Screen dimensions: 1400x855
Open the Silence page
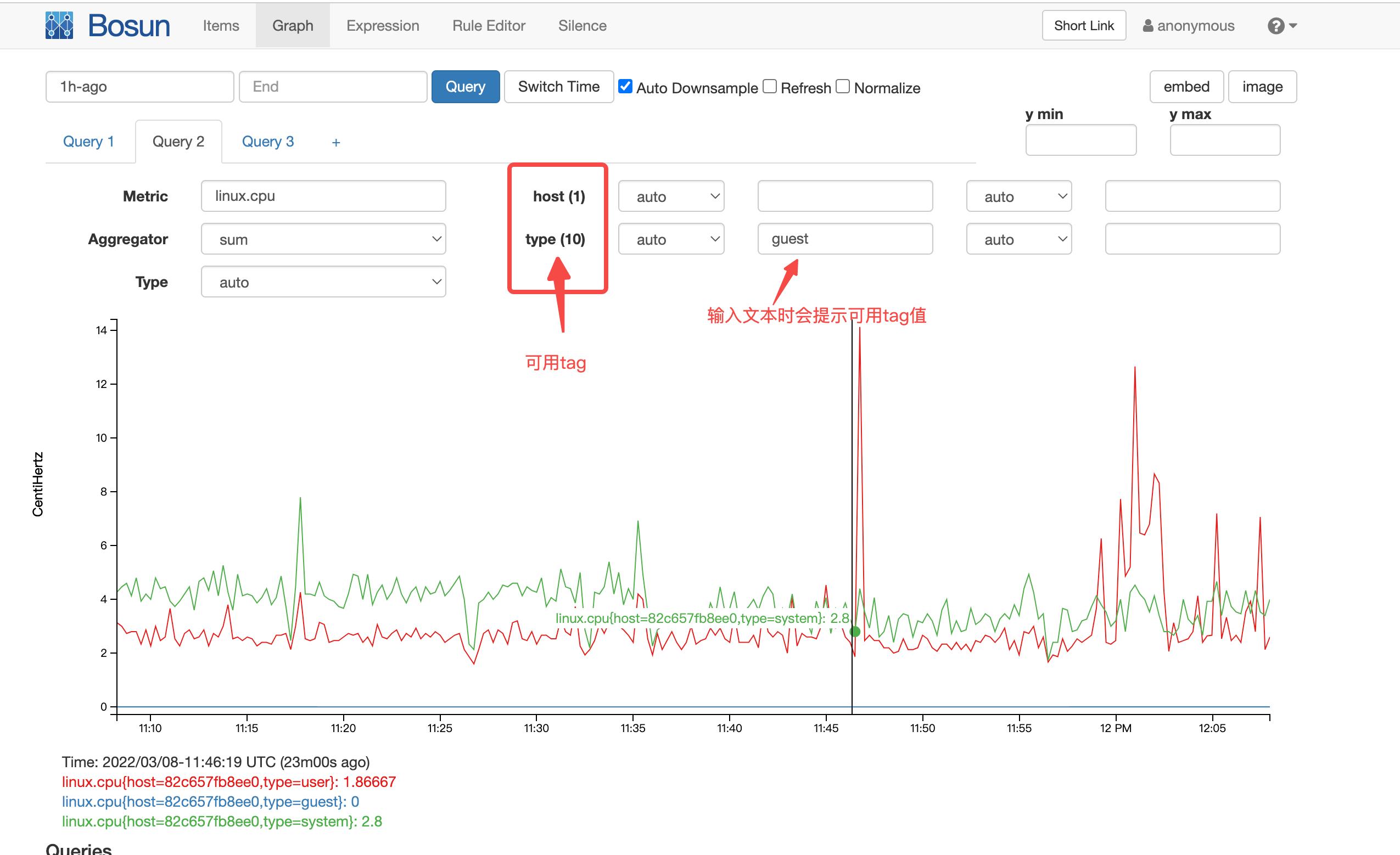pyautogui.click(x=583, y=26)
